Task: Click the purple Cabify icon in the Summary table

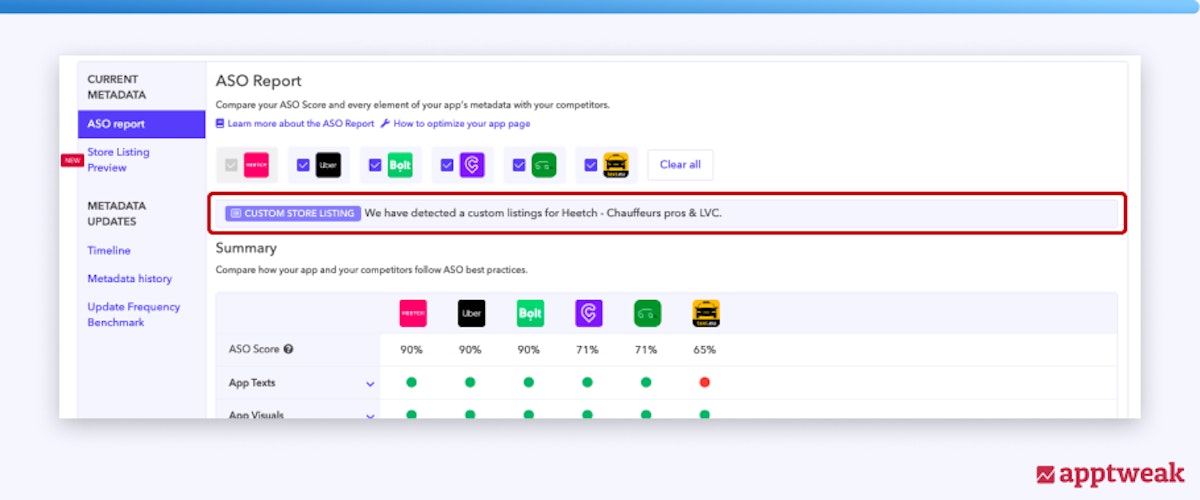Action: (588, 313)
